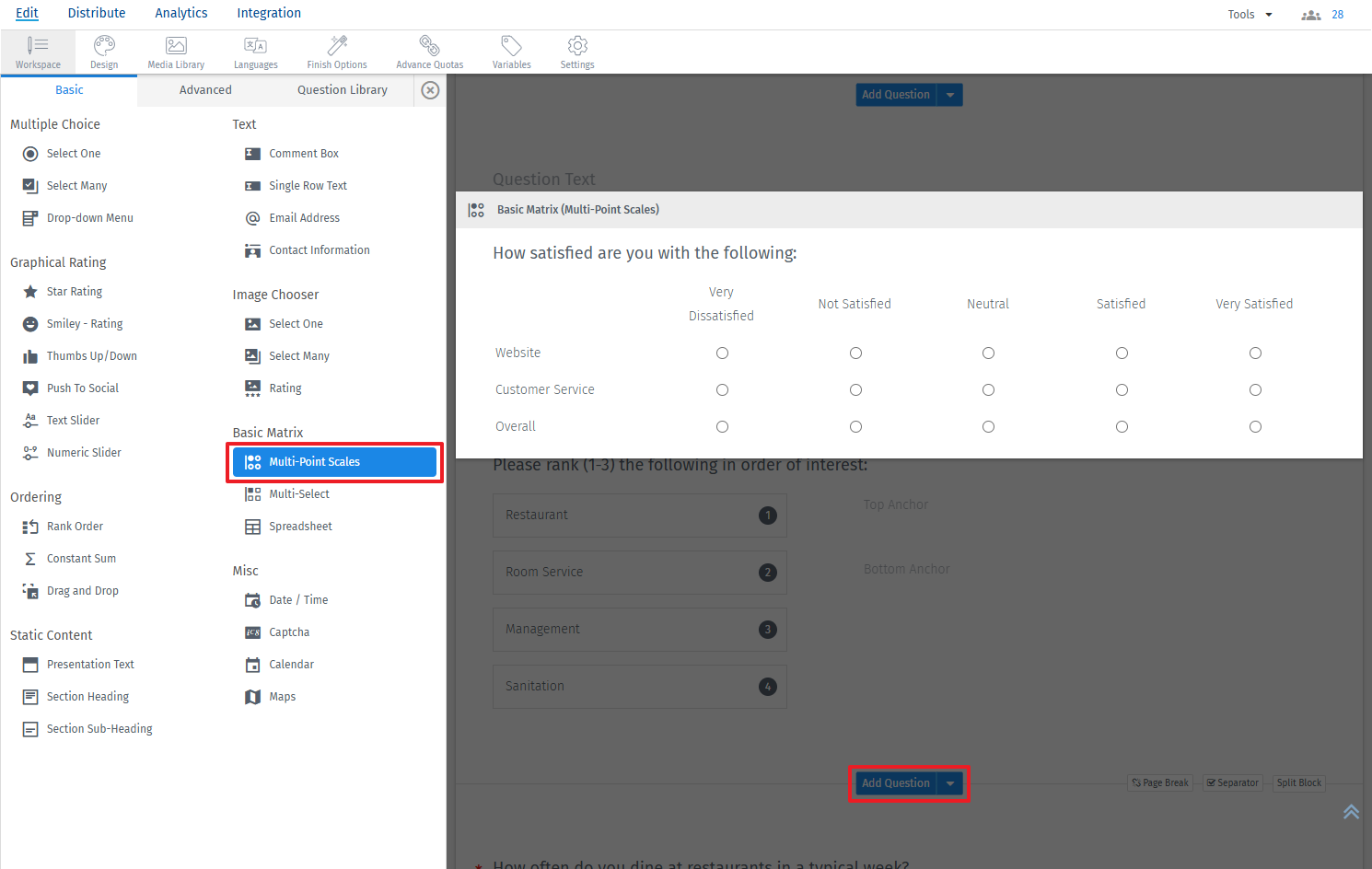
Task: Select the Star Rating question type
Action: pyautogui.click(x=73, y=291)
